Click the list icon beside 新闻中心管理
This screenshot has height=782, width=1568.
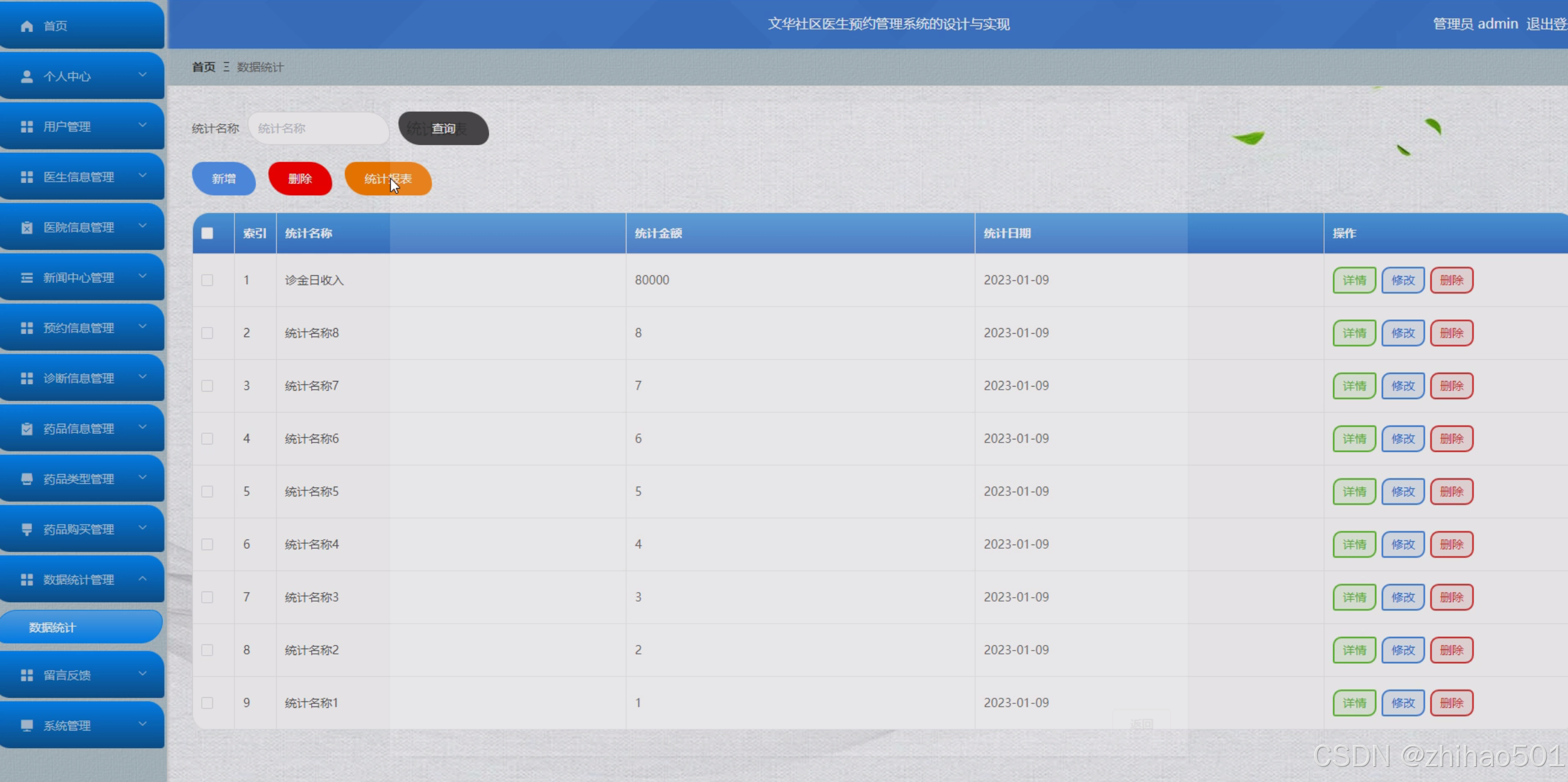tap(26, 277)
